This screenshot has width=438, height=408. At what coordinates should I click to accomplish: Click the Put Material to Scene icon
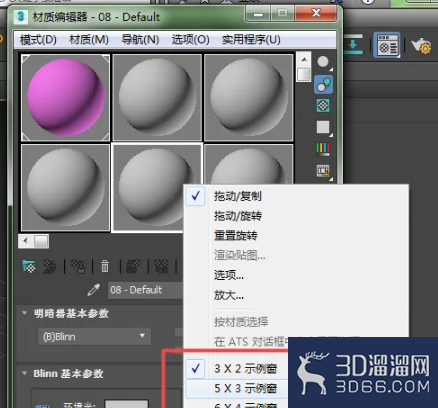pyautogui.click(x=50, y=266)
